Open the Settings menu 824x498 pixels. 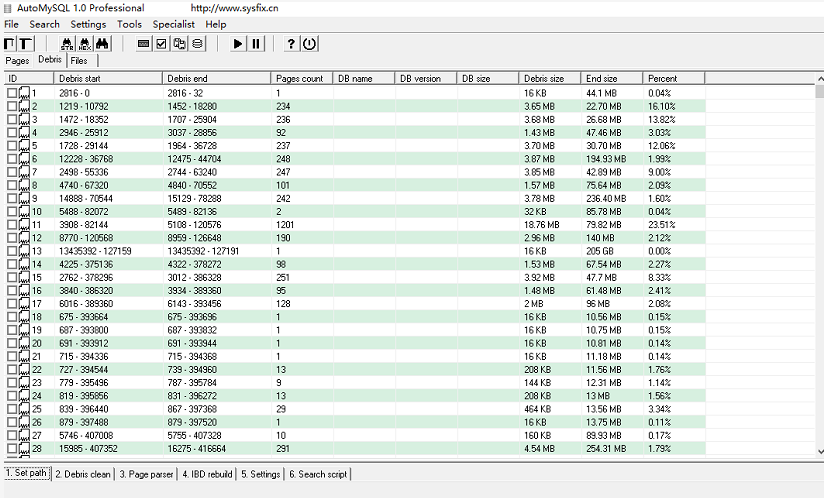coord(88,24)
